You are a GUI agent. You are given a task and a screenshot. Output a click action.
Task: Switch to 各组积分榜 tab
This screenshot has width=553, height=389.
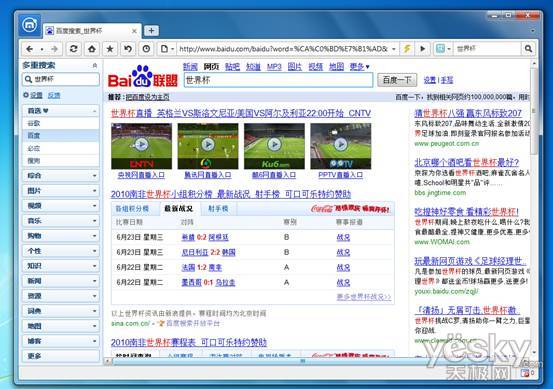tap(132, 209)
